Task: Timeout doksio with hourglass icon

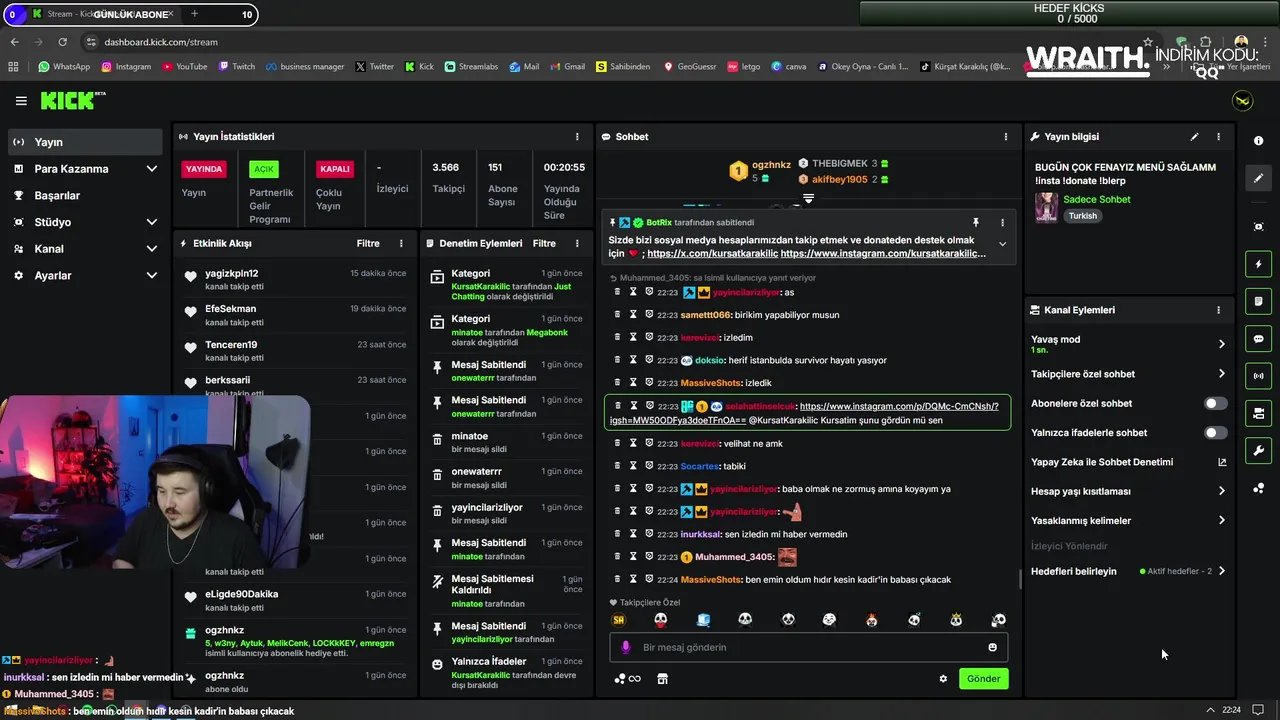Action: [633, 360]
